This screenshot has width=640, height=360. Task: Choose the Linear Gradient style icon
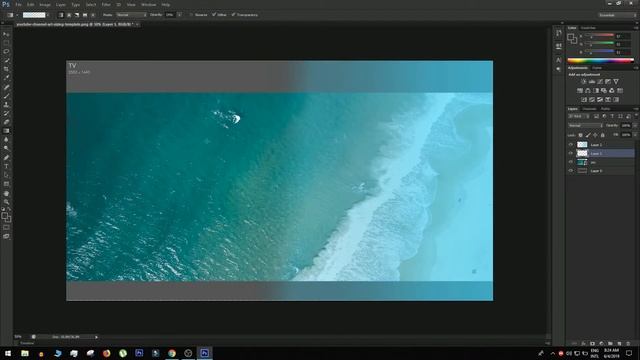click(x=61, y=15)
